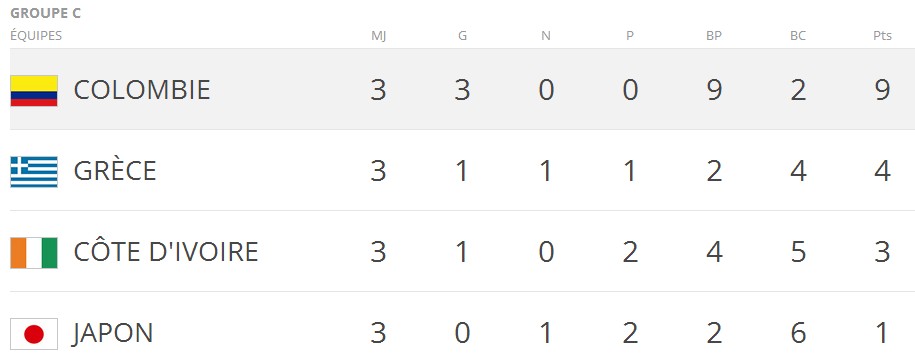Click the G wins column header
This screenshot has height=363, width=915.
pyautogui.click(x=462, y=36)
